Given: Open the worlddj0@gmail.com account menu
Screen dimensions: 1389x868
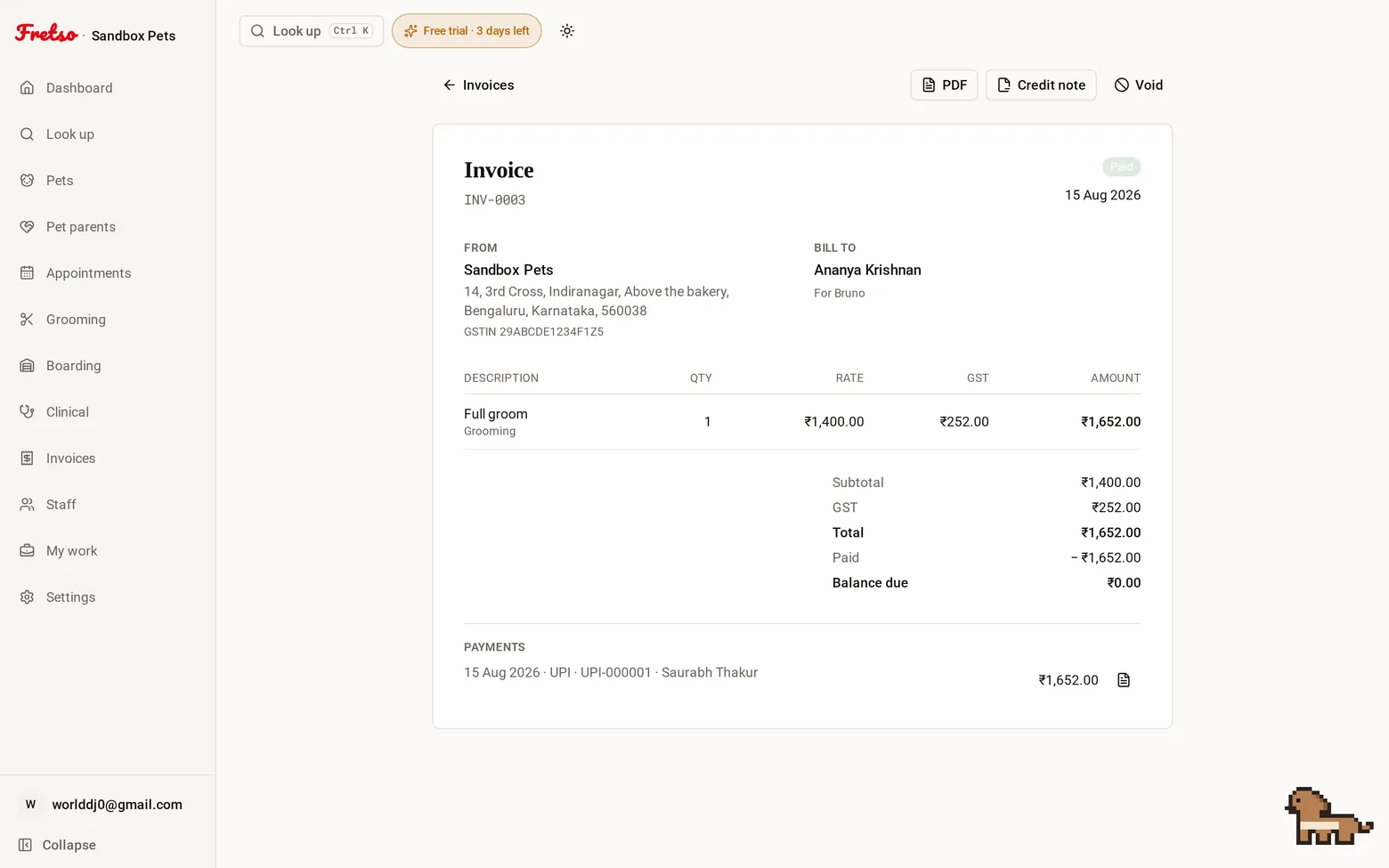Looking at the screenshot, I should pyautogui.click(x=107, y=805).
